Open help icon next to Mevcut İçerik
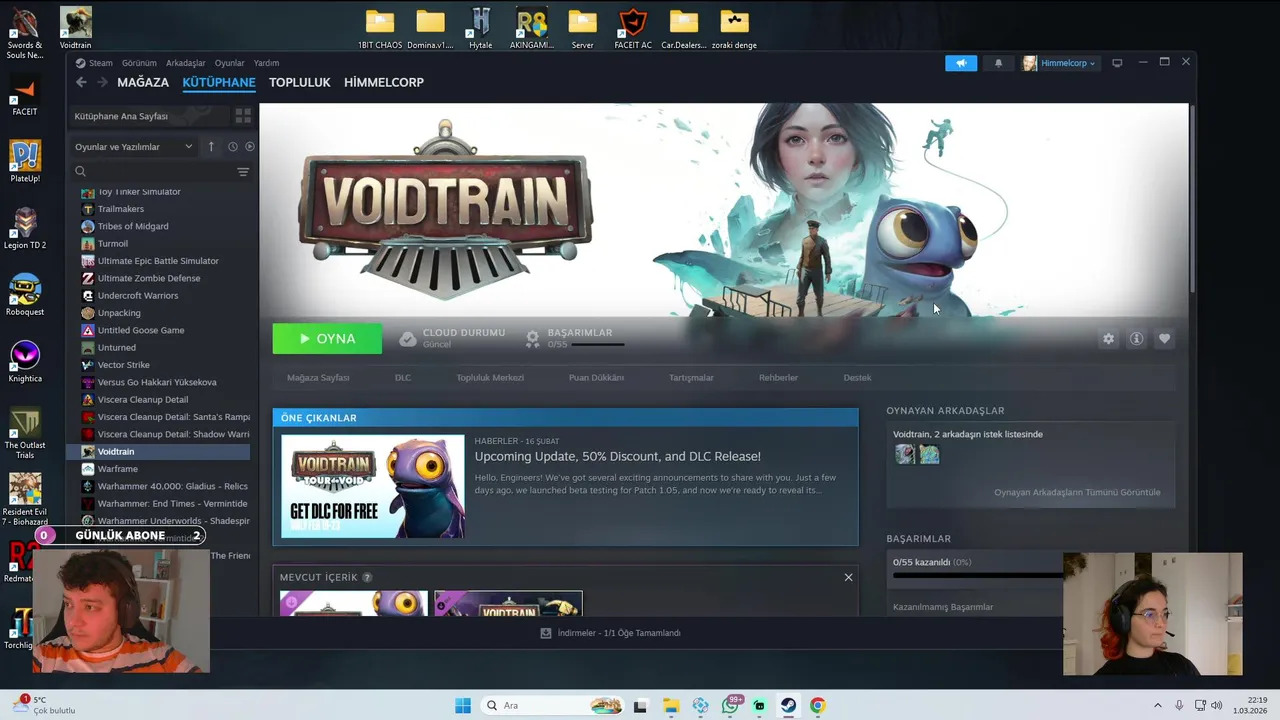The image size is (1280, 720). point(367,577)
